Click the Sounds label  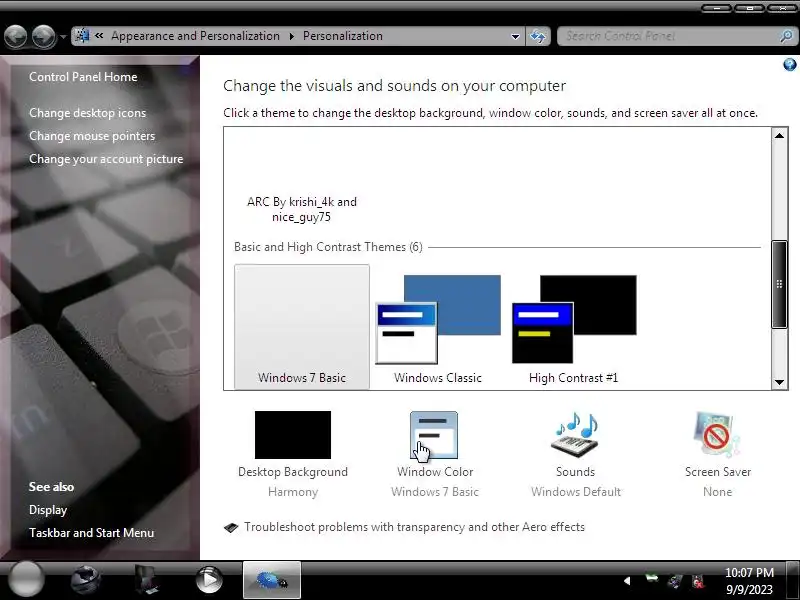pos(576,472)
